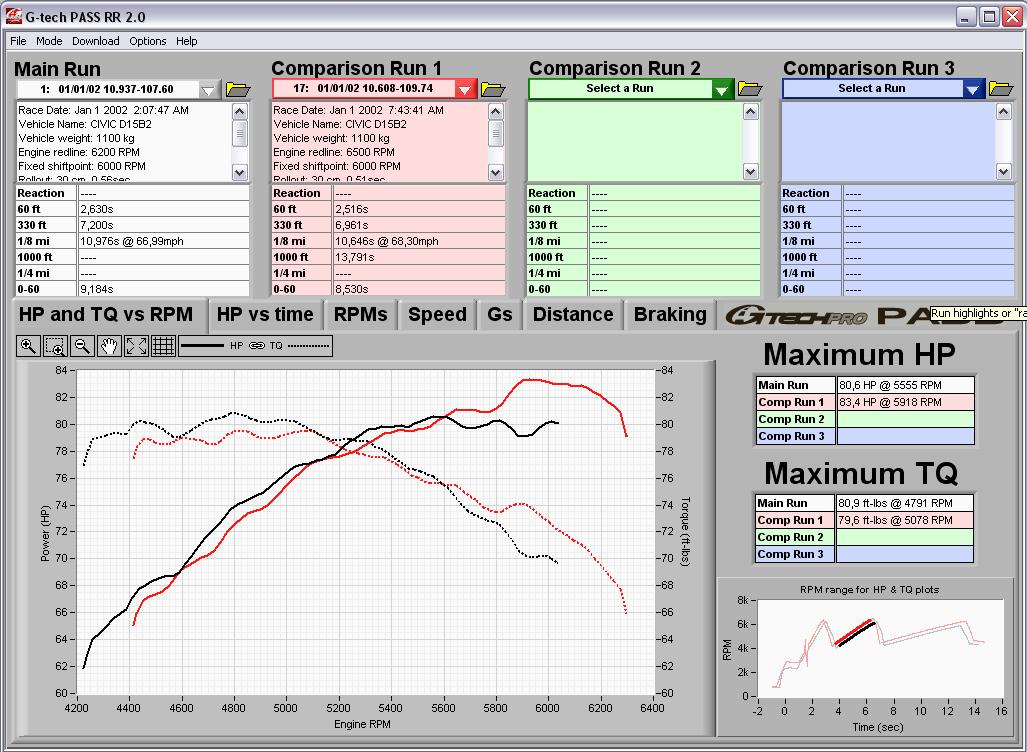This screenshot has height=752, width=1027.
Task: Open Comparison Run 2 'Select a Run' dropdown
Action: click(x=723, y=90)
